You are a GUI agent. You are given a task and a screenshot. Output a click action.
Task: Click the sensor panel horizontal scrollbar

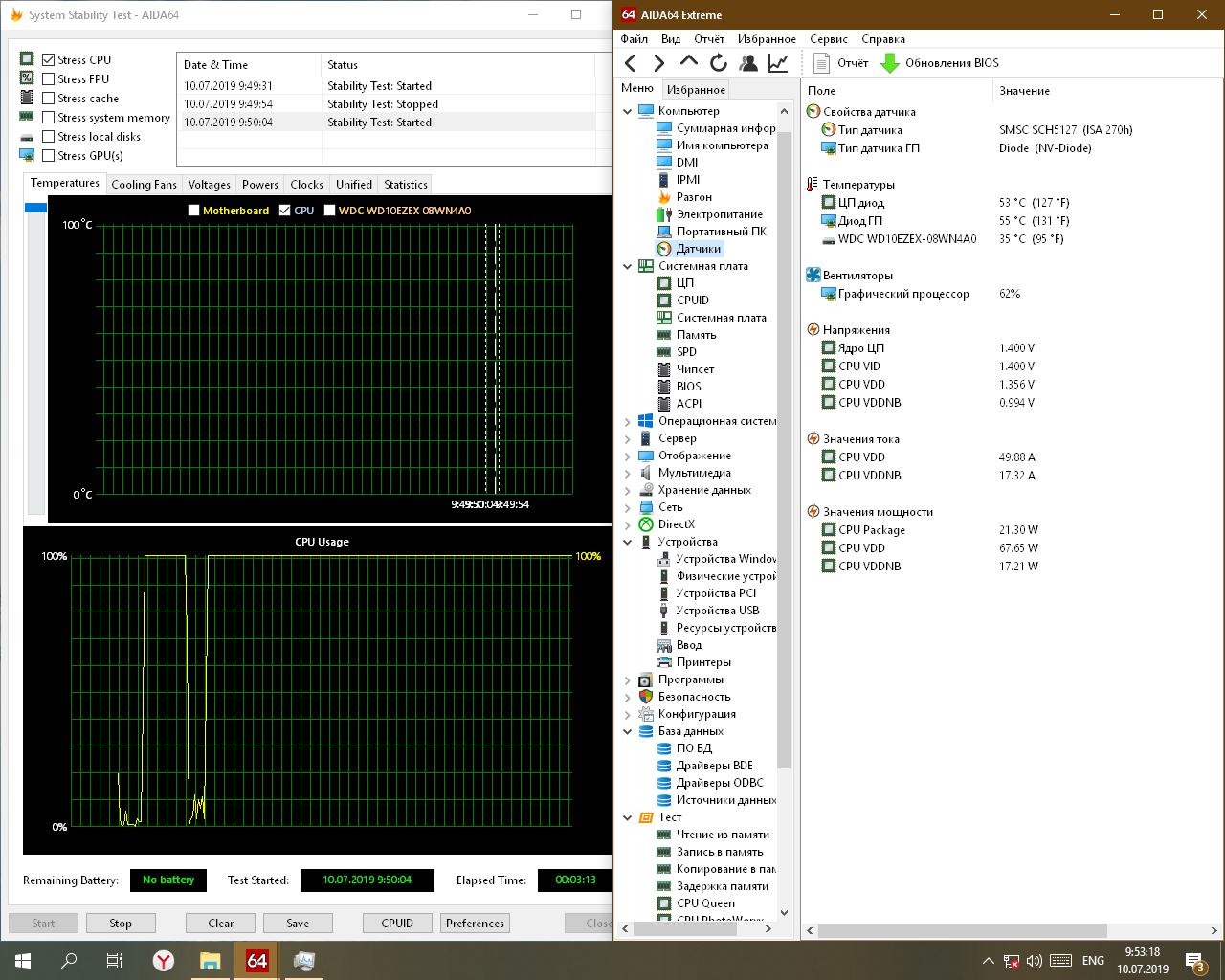(963, 930)
